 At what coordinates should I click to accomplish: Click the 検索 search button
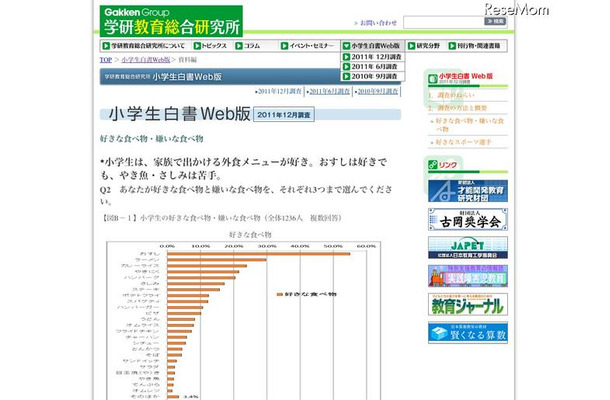pyautogui.click(x=495, y=21)
